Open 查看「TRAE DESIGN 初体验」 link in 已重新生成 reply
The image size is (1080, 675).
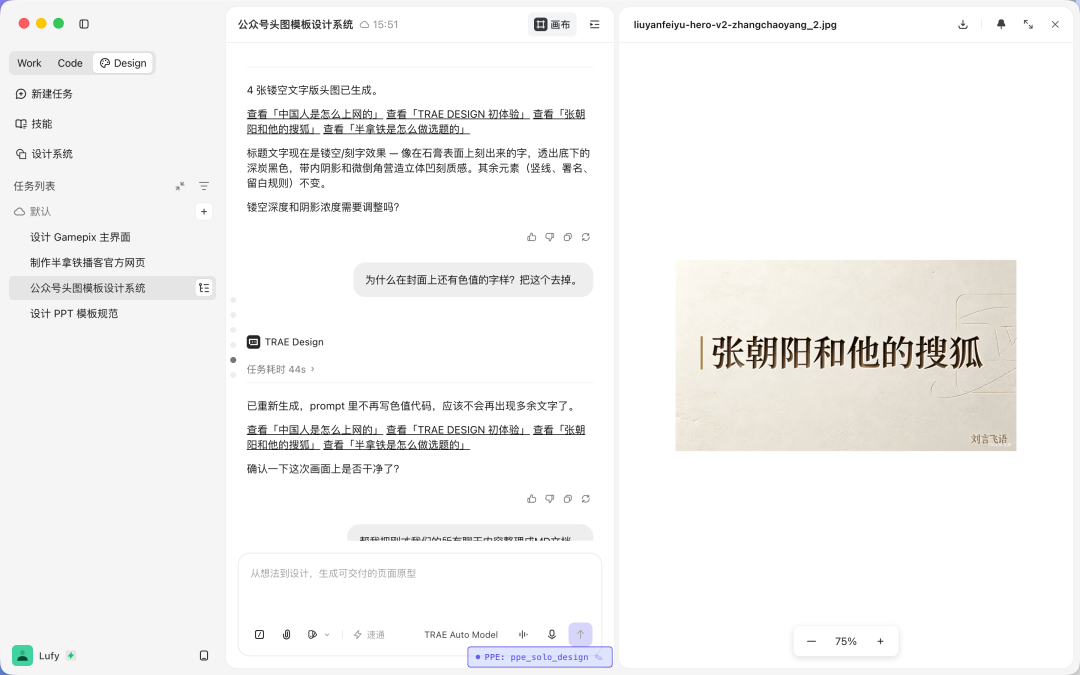pos(457,430)
